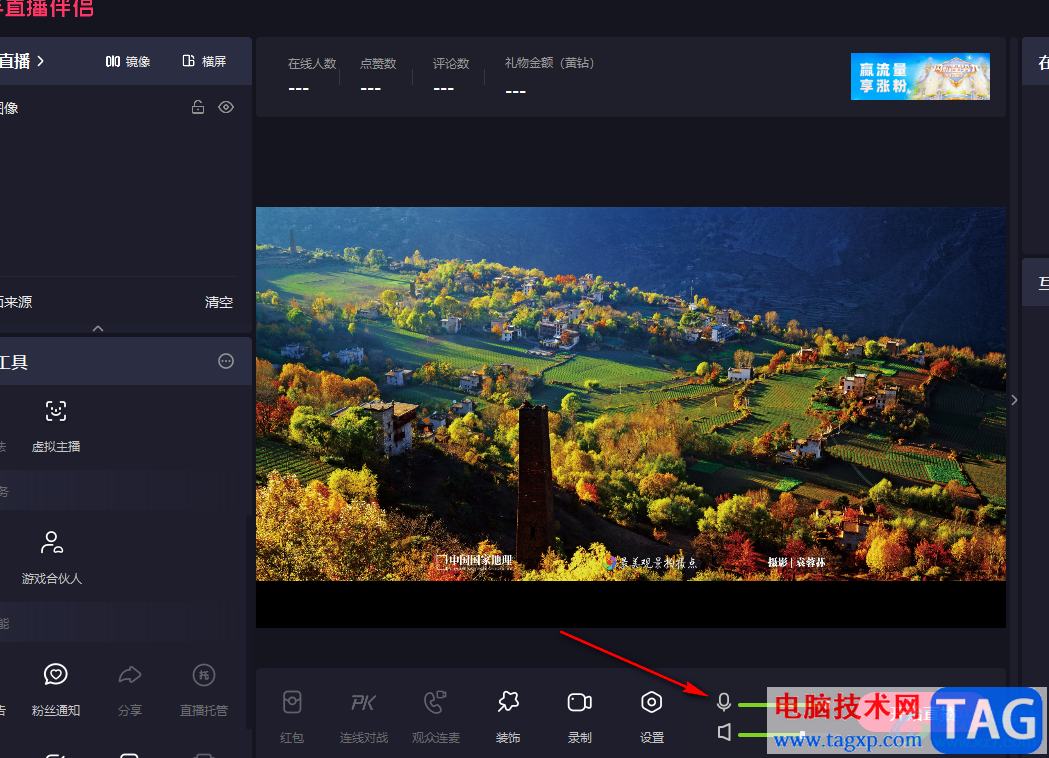The image size is (1049, 758).
Task: Click the 评论数 comments stat
Action: click(x=451, y=76)
